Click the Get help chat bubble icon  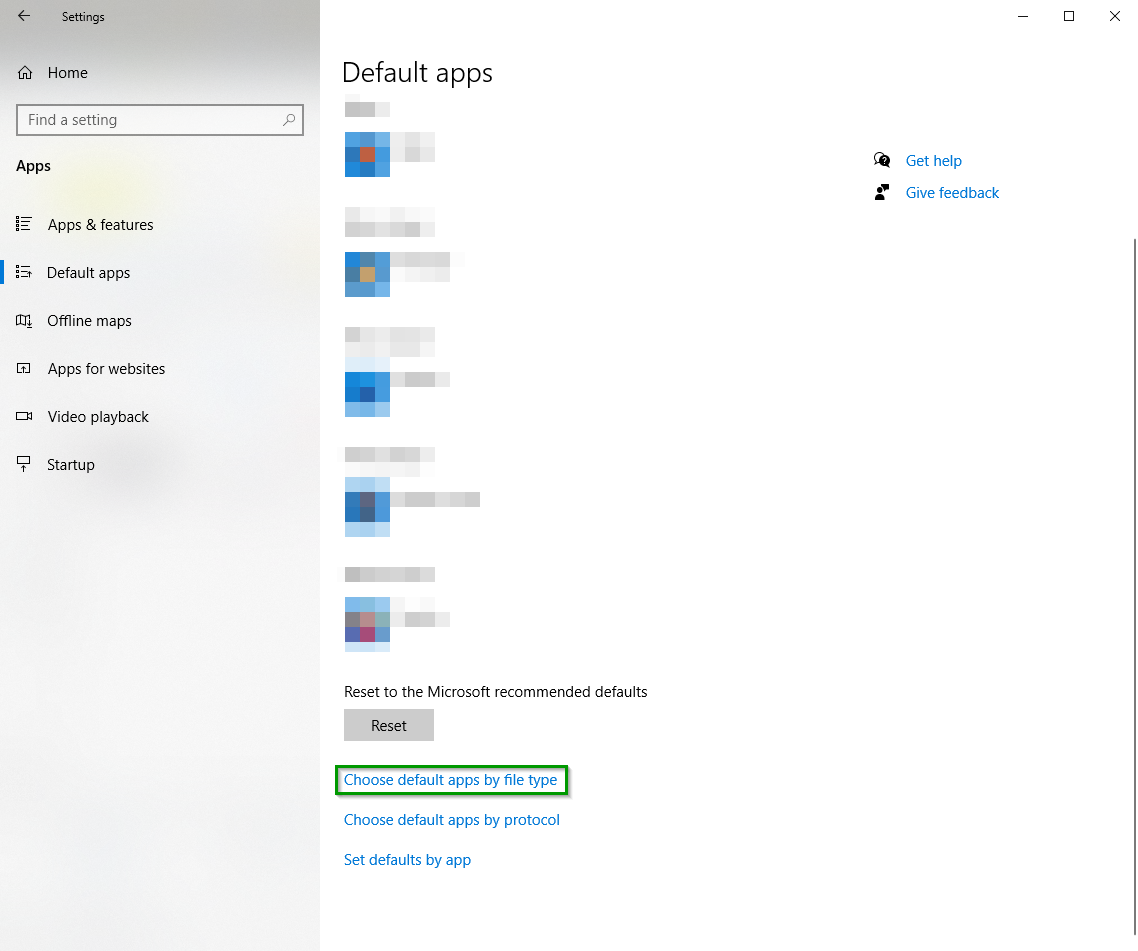coord(882,161)
